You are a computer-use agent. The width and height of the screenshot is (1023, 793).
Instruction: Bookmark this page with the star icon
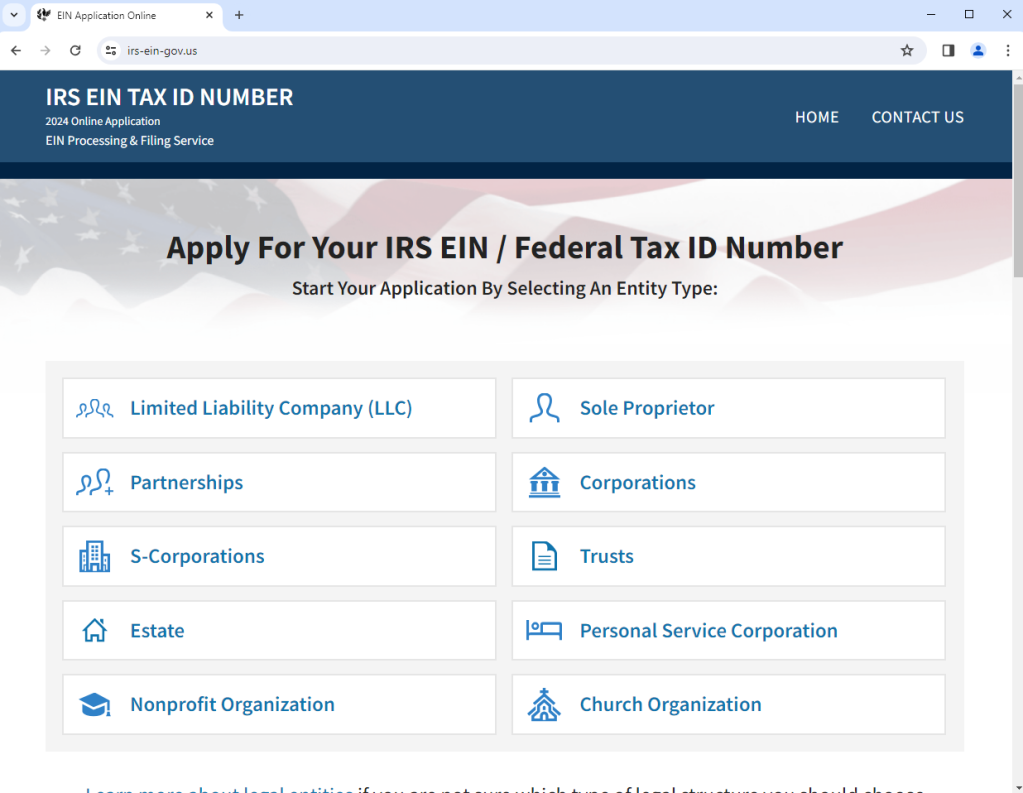coord(907,50)
